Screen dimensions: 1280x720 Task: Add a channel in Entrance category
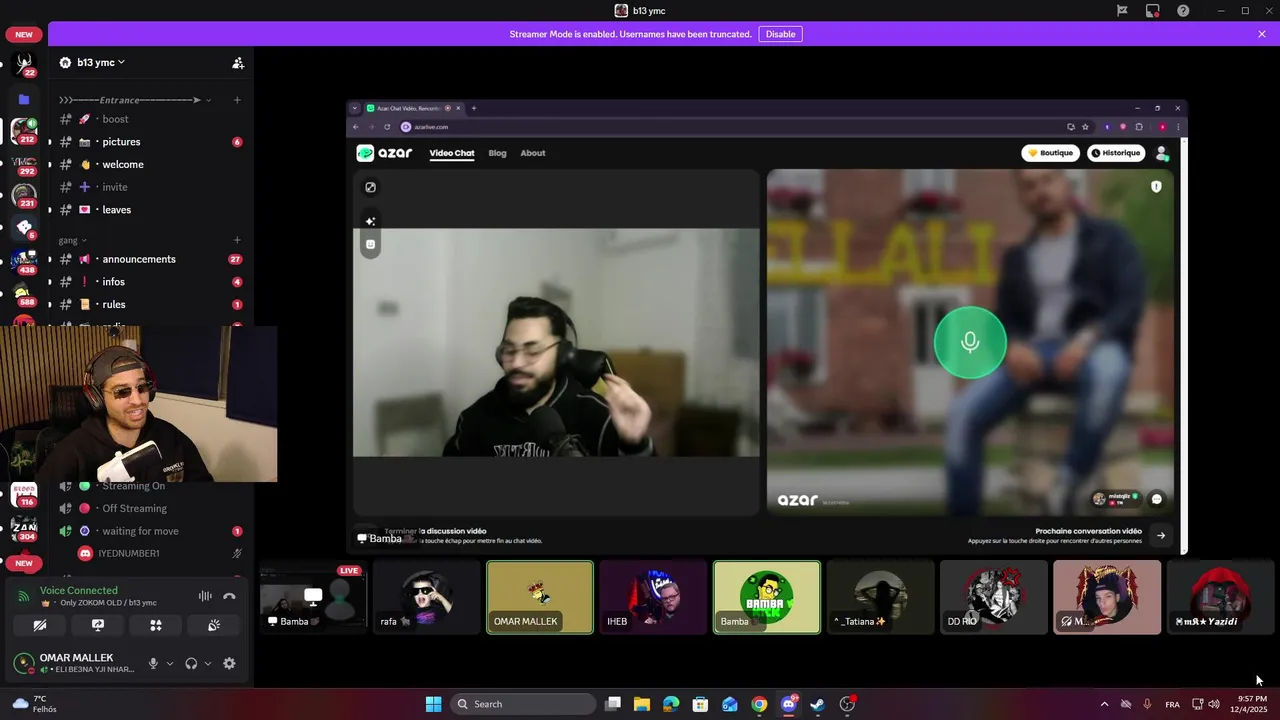(x=237, y=100)
